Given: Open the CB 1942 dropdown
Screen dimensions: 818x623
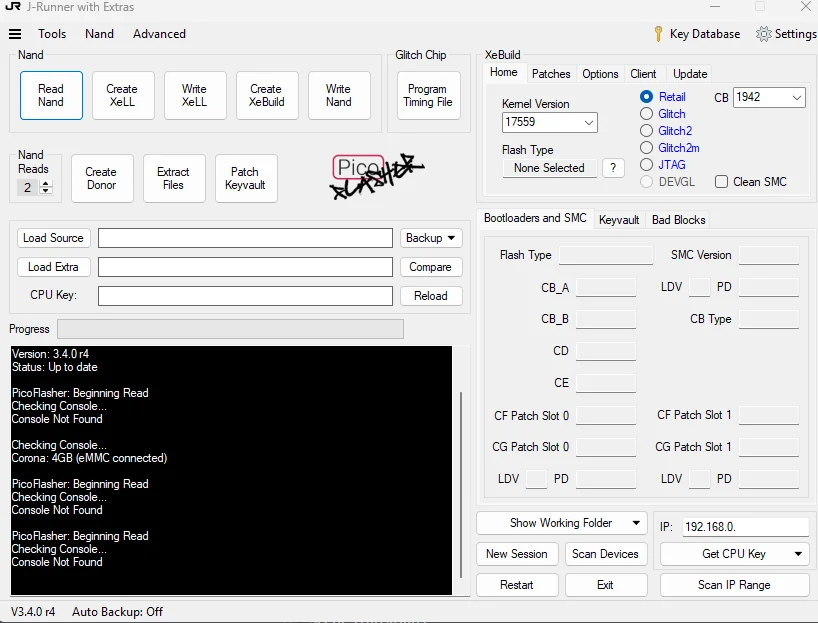Looking at the screenshot, I should (769, 98).
